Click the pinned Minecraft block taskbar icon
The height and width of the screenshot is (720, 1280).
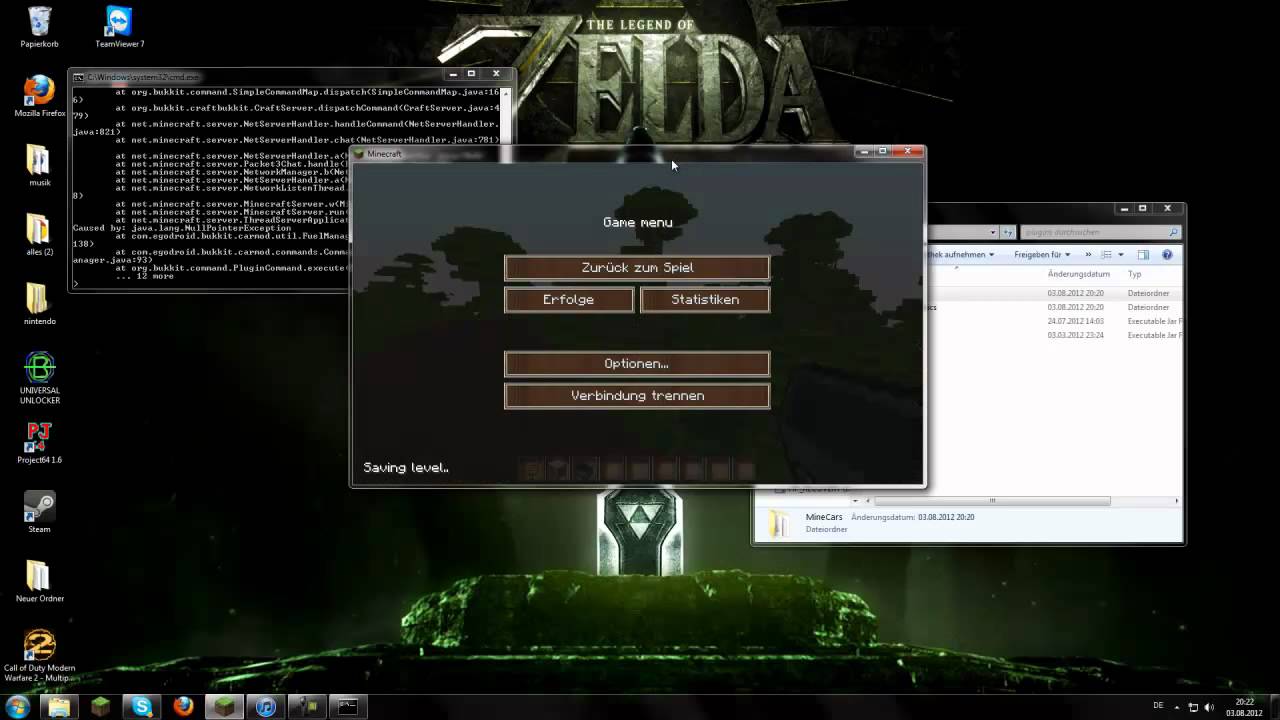pyautogui.click(x=101, y=707)
